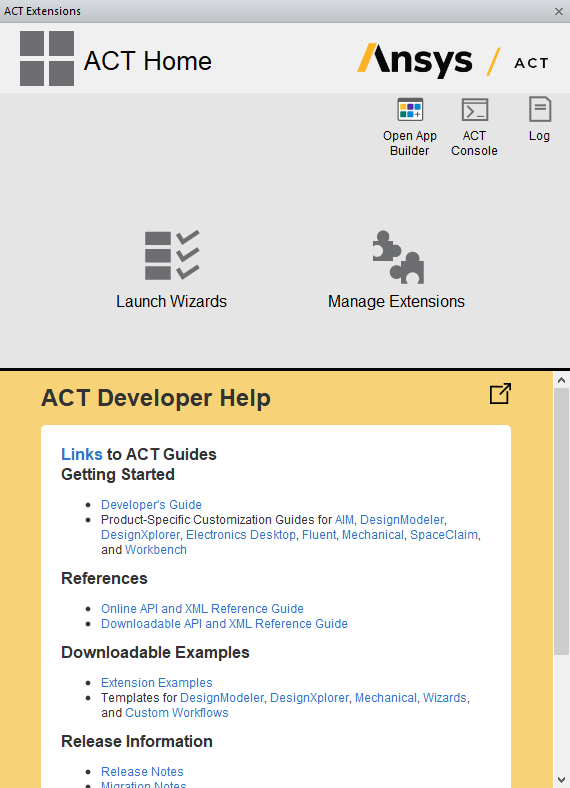Image resolution: width=570 pixels, height=788 pixels.
Task: Open DesignXplorer templates link under Downloadable Examples
Action: click(309, 698)
